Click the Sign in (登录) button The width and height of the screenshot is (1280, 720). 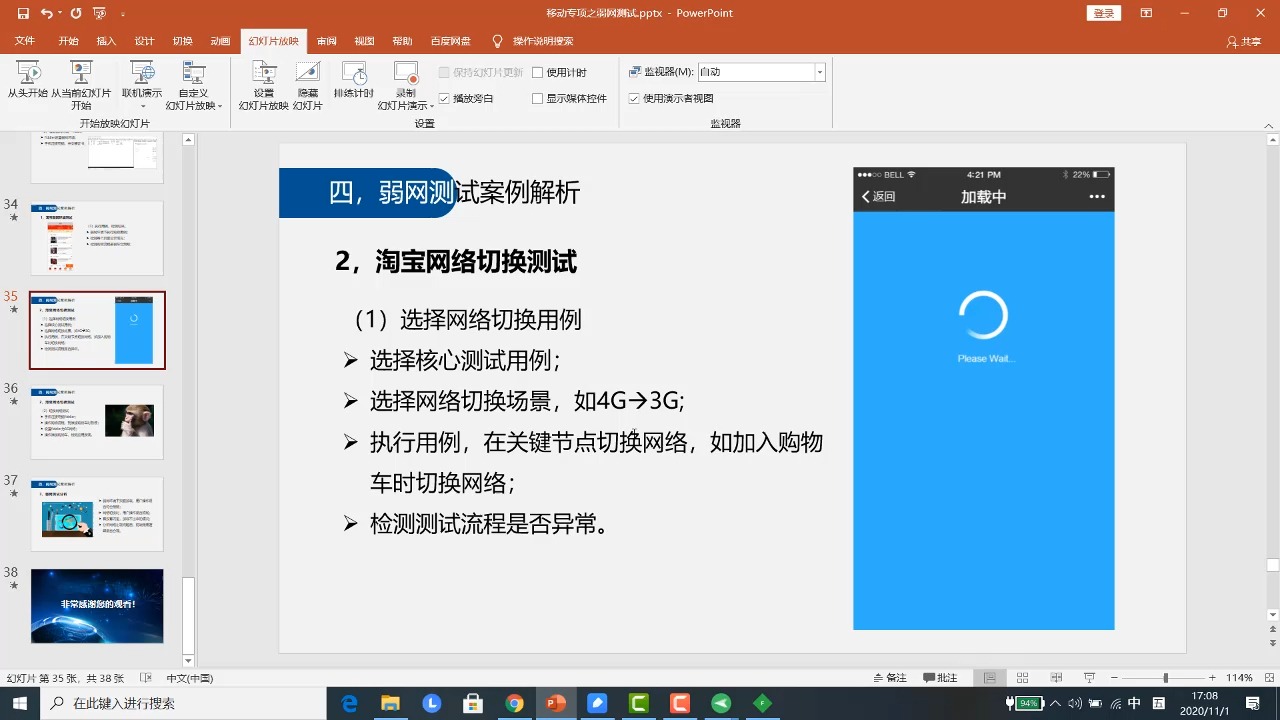point(1103,13)
